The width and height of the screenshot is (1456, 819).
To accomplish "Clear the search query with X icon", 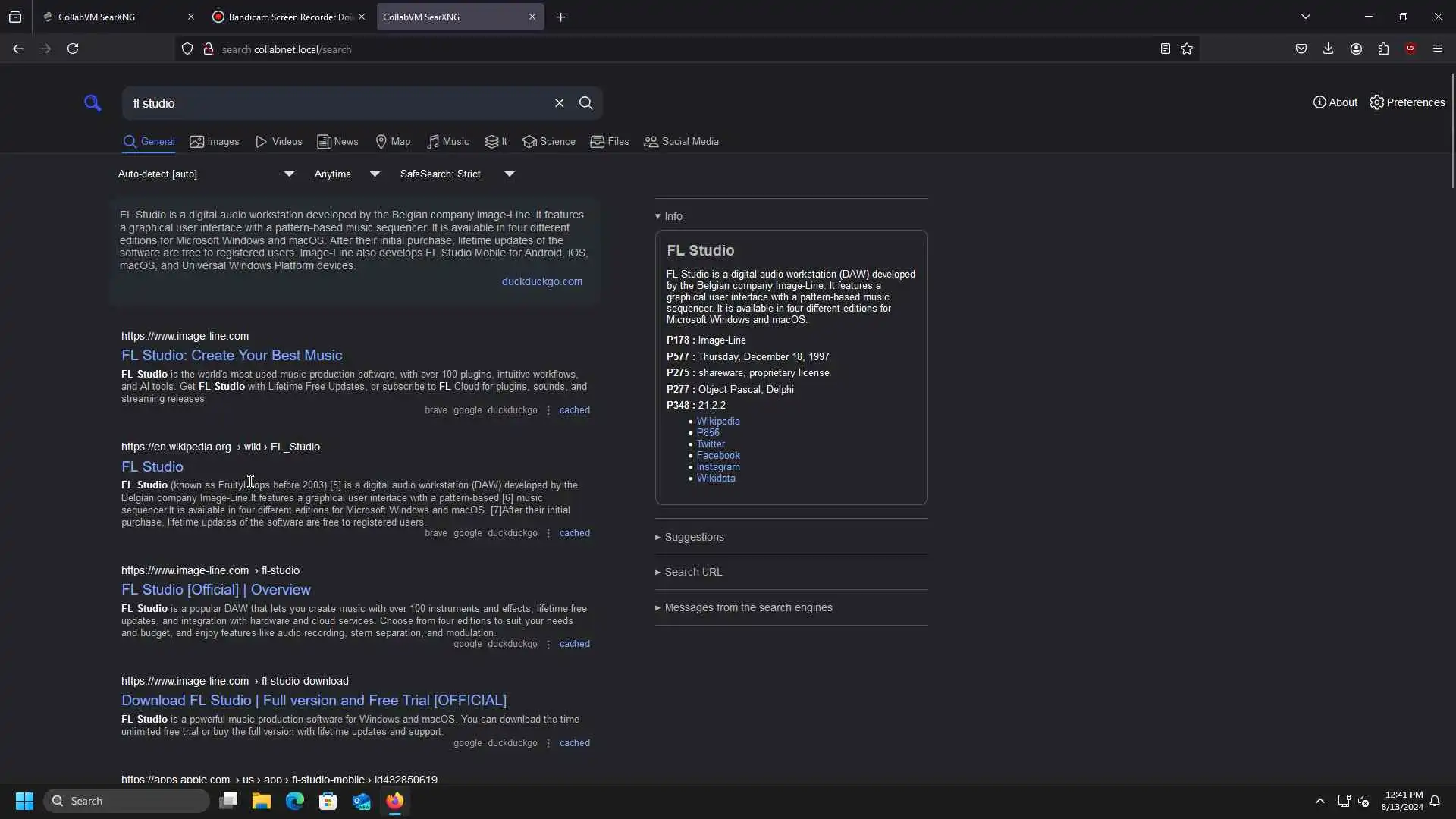I will (x=559, y=103).
